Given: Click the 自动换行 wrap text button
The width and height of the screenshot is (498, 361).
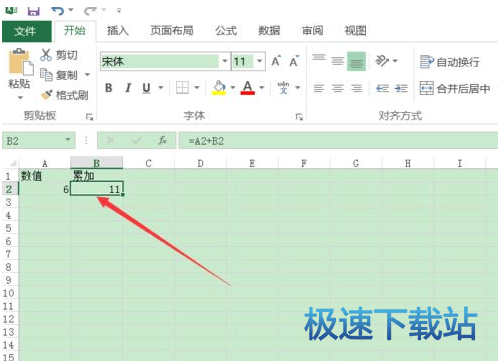Looking at the screenshot, I should coord(450,62).
